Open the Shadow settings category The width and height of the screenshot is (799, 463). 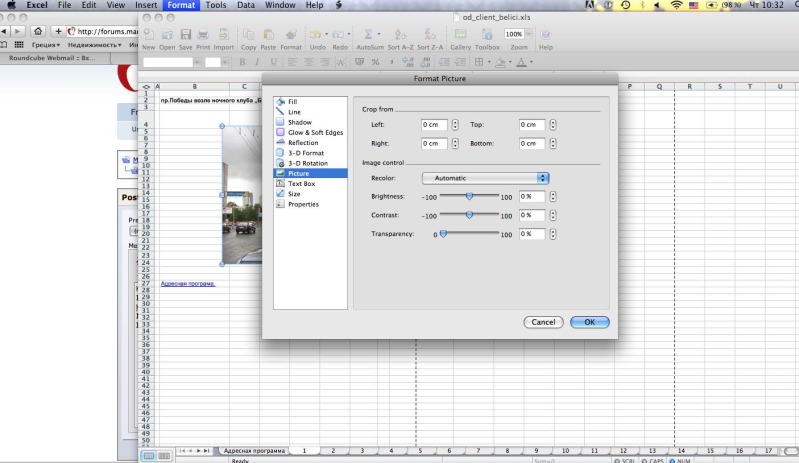(299, 122)
